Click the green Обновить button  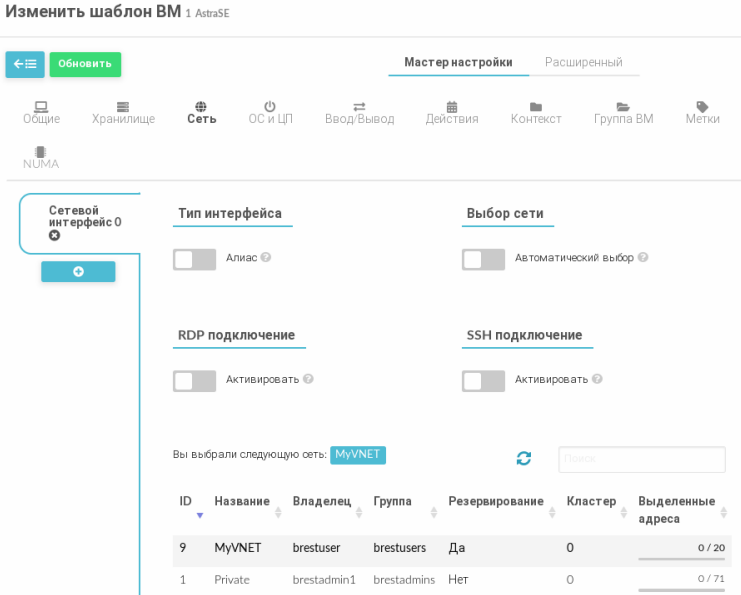point(85,64)
